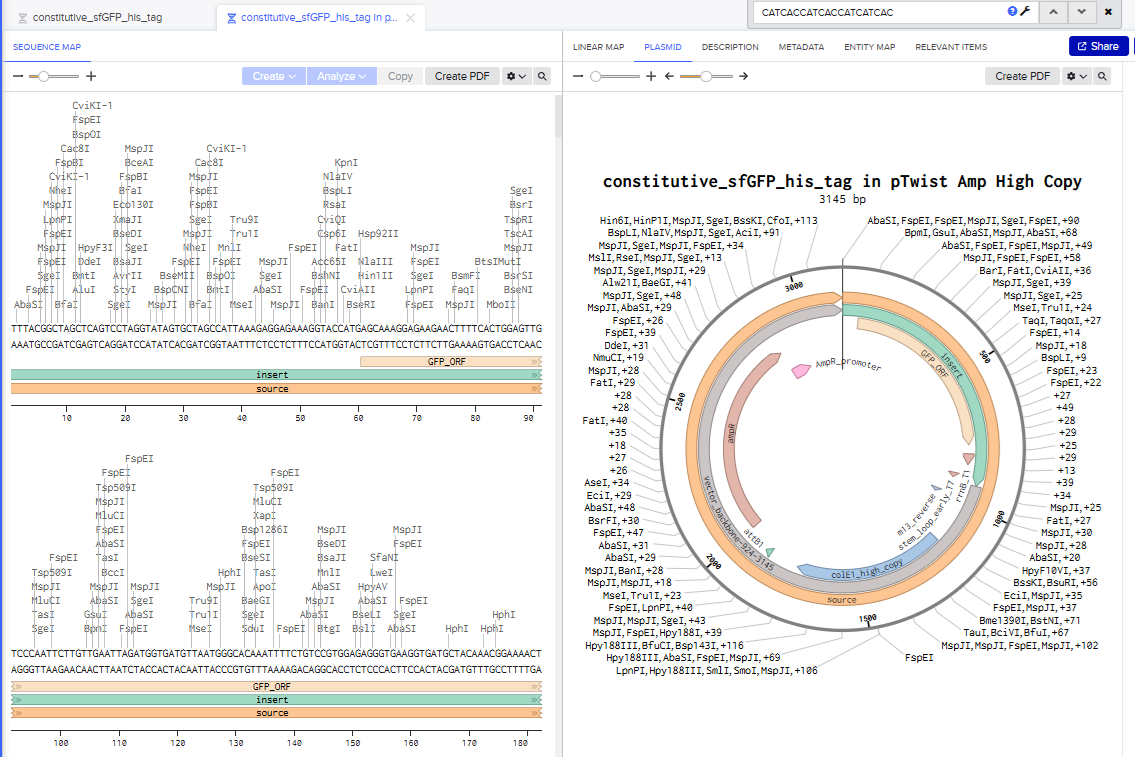Viewport: 1135px width, 757px height.
Task: Zoom in sequence map with plus icon
Action: [x=91, y=76]
